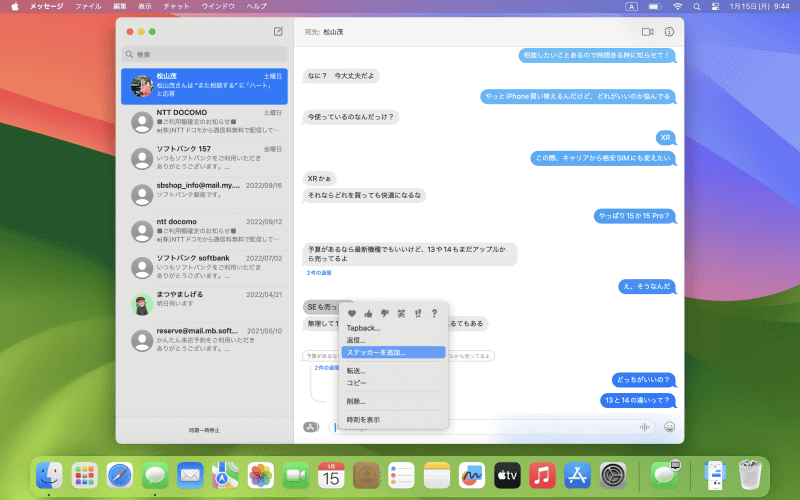
Task: Select 転送... in context menu
Action: tap(393, 371)
